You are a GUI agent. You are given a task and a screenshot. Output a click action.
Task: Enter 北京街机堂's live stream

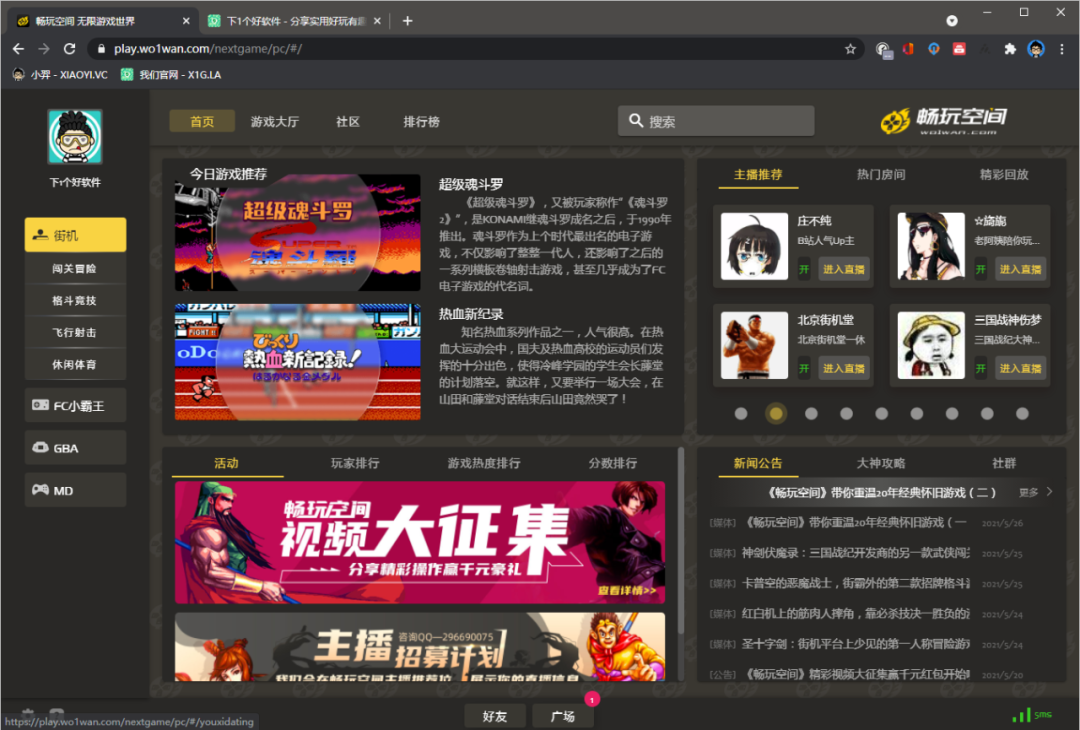844,368
